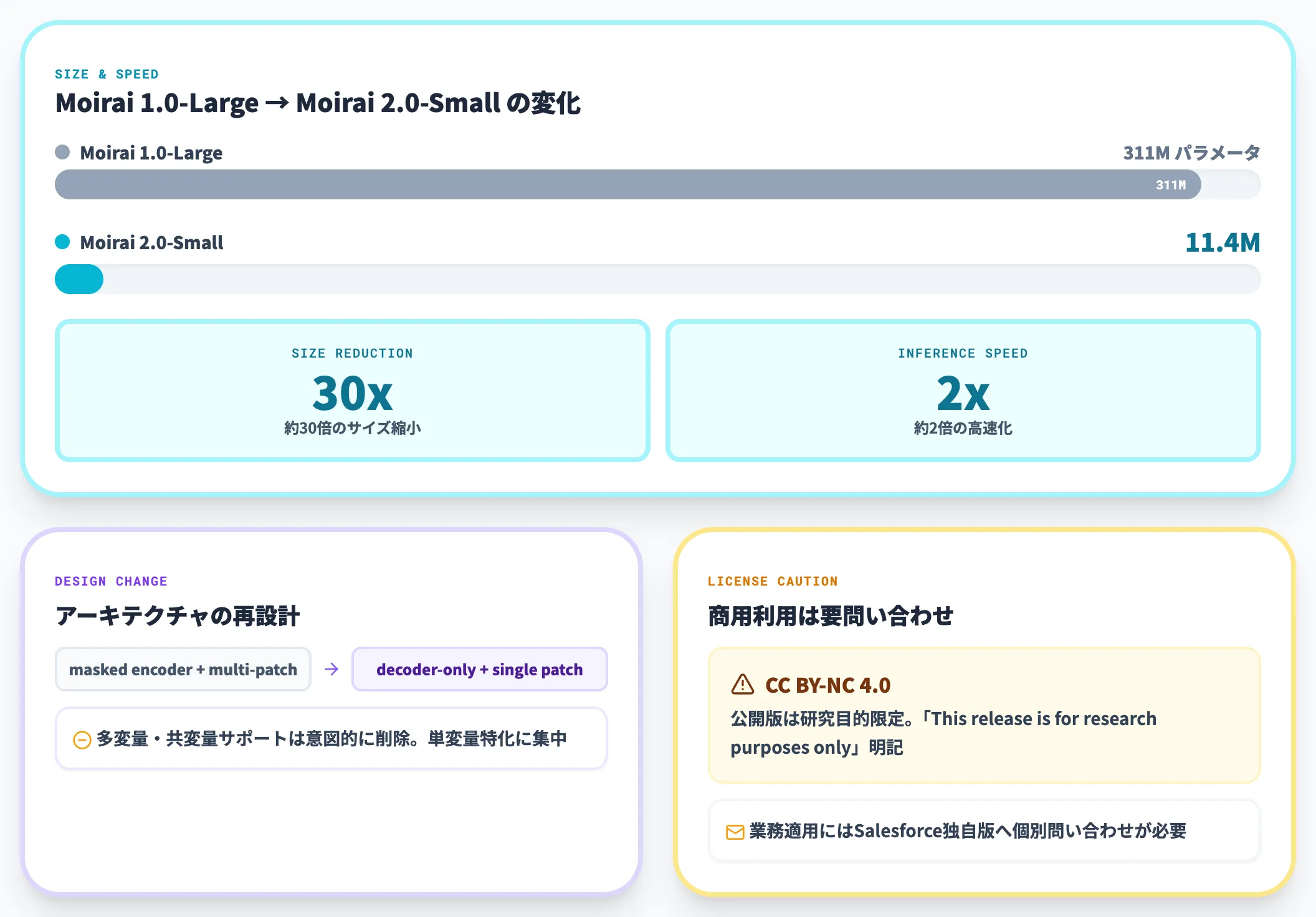Click the LICENSE CAUTION section label
Image resolution: width=1316 pixels, height=917 pixels.
773,581
